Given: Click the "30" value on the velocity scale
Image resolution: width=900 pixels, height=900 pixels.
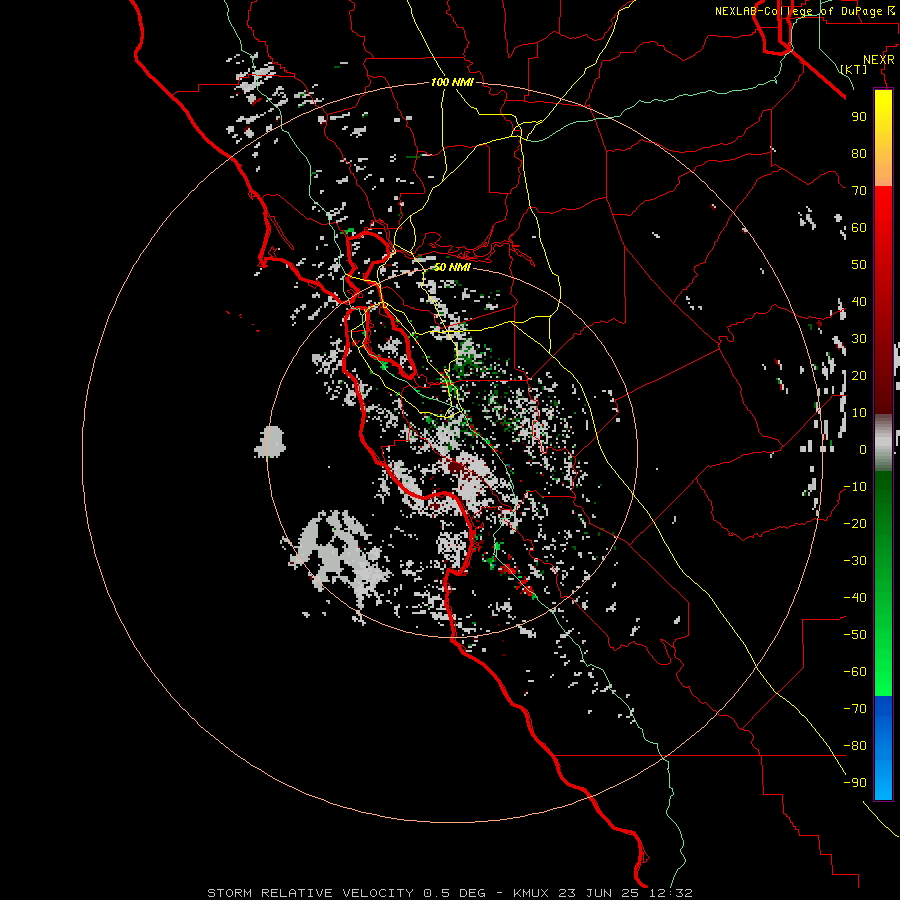Looking at the screenshot, I should (859, 339).
